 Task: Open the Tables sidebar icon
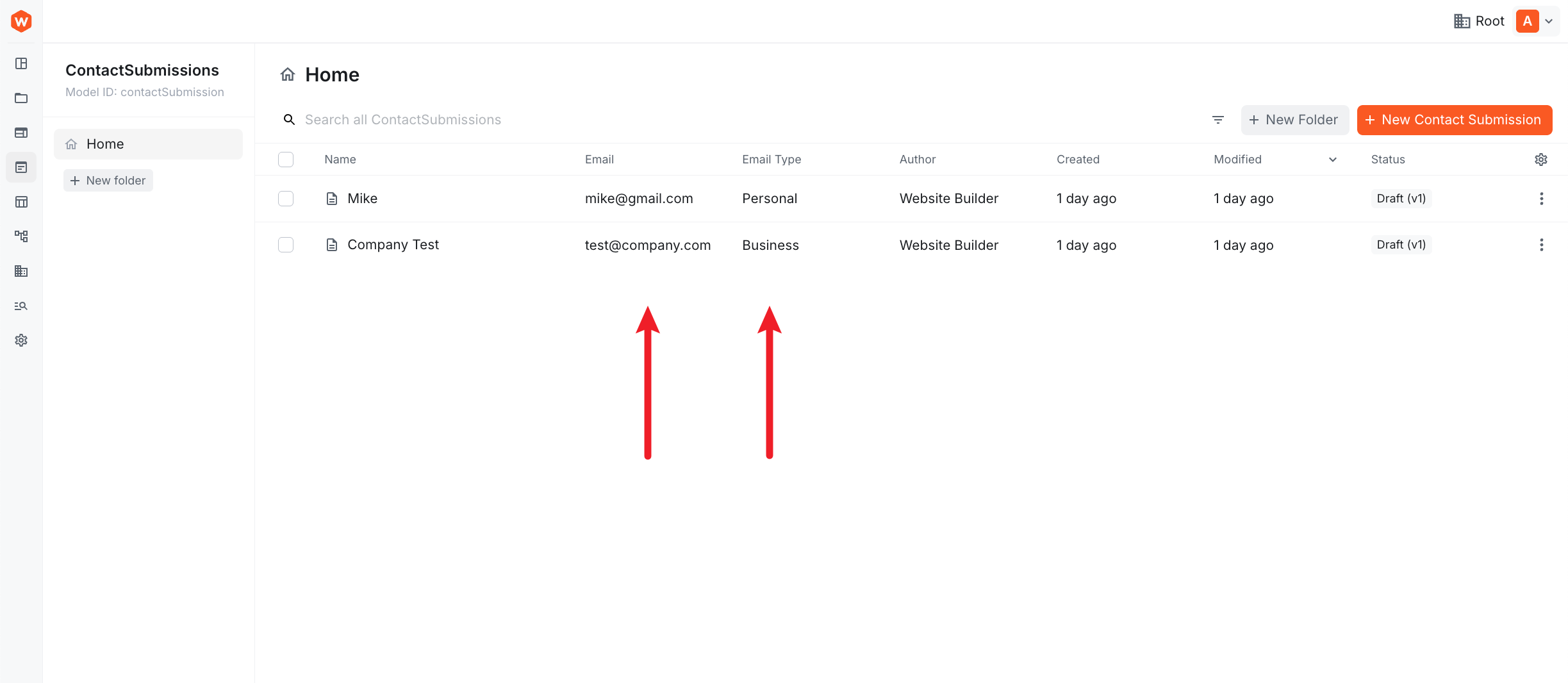[21, 202]
